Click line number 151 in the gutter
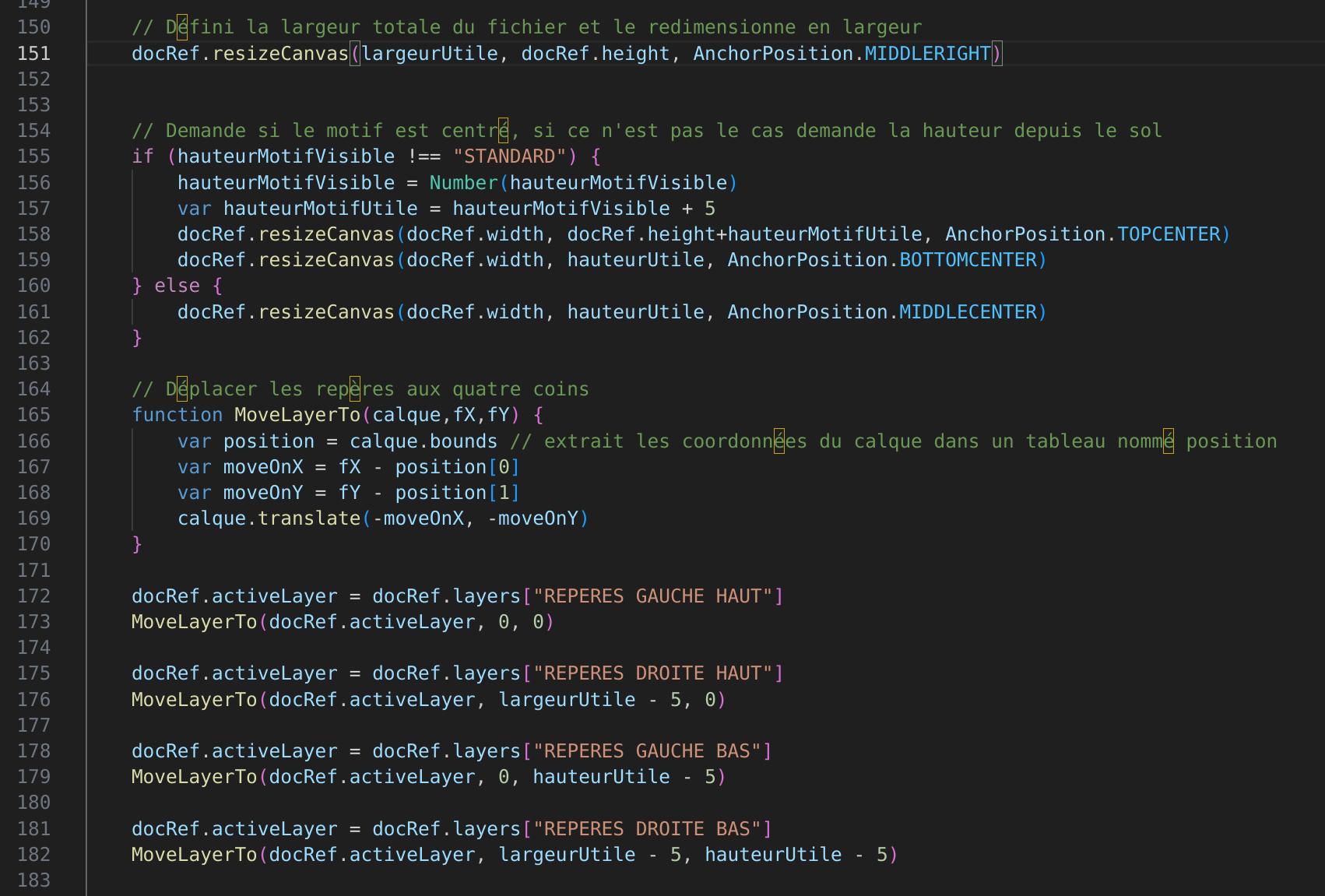This screenshot has height=896, width=1325. tap(33, 53)
